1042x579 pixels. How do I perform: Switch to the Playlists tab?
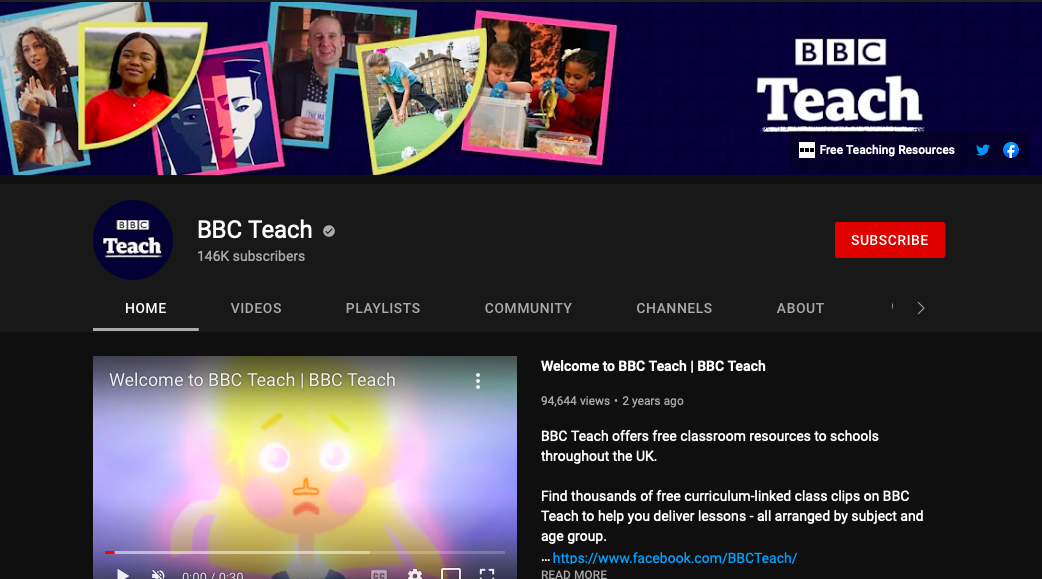coord(383,308)
